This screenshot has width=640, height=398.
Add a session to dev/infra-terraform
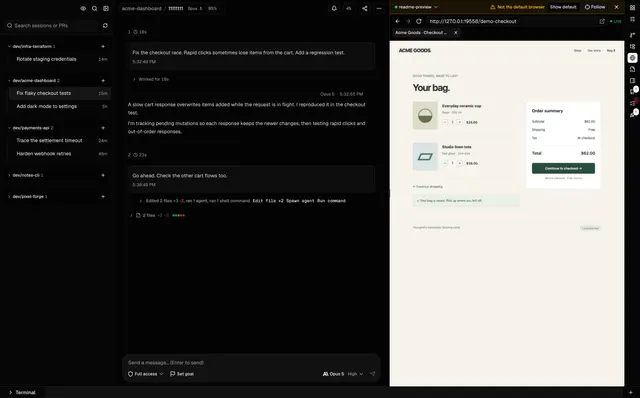coord(103,47)
